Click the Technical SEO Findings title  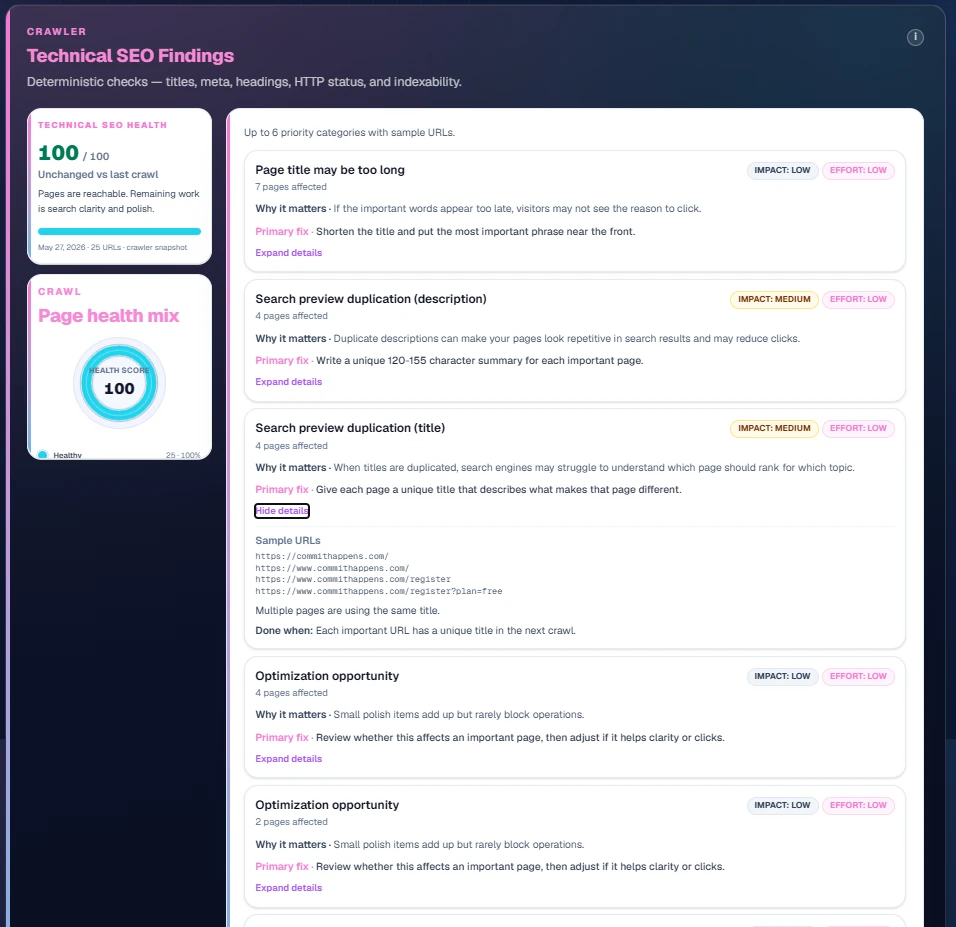pos(130,55)
